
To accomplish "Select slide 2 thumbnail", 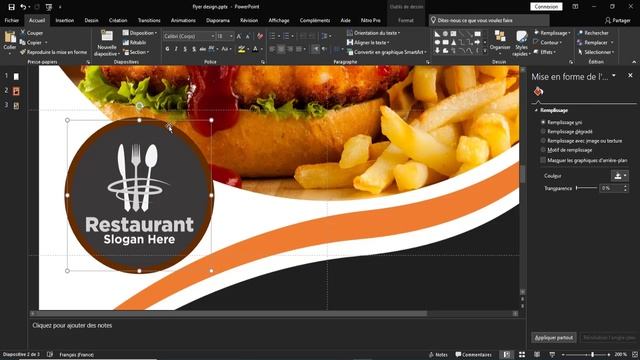I will click(16, 91).
